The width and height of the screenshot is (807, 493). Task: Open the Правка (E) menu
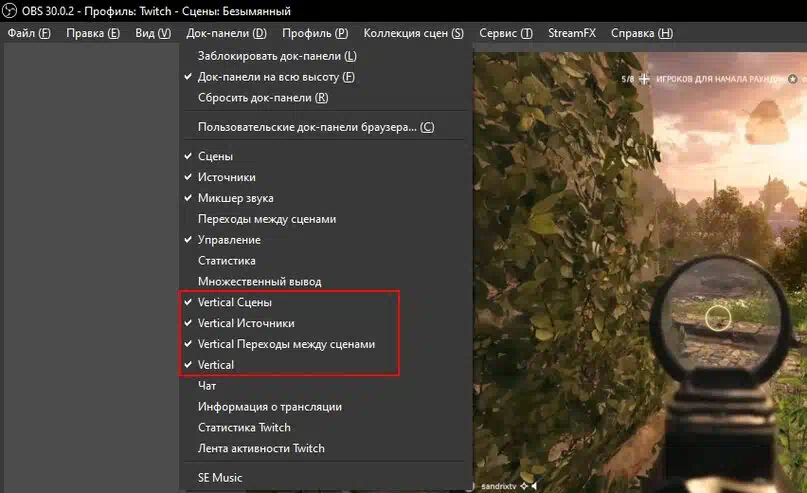click(x=93, y=33)
